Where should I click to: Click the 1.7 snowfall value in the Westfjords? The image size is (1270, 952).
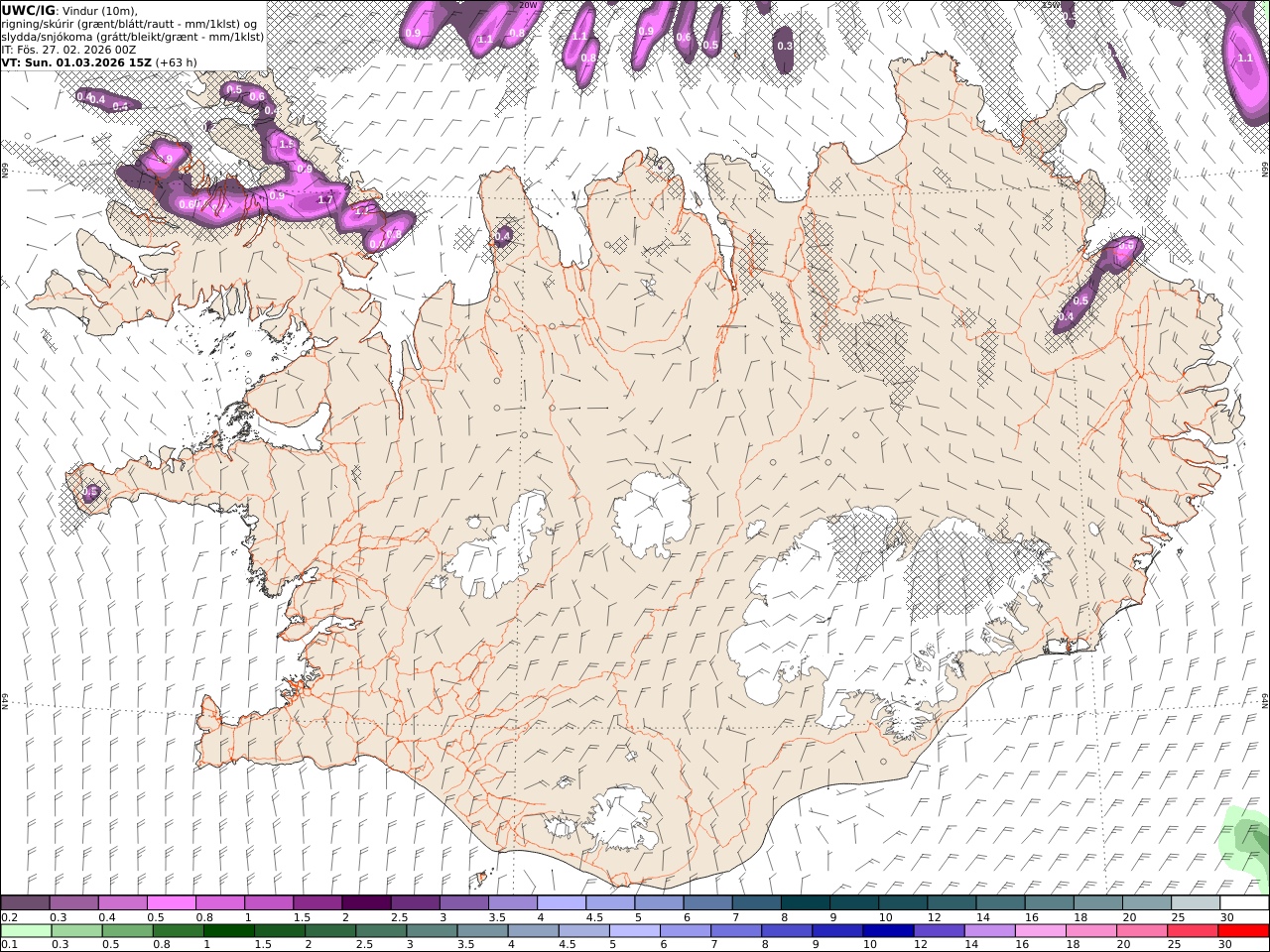(x=324, y=200)
